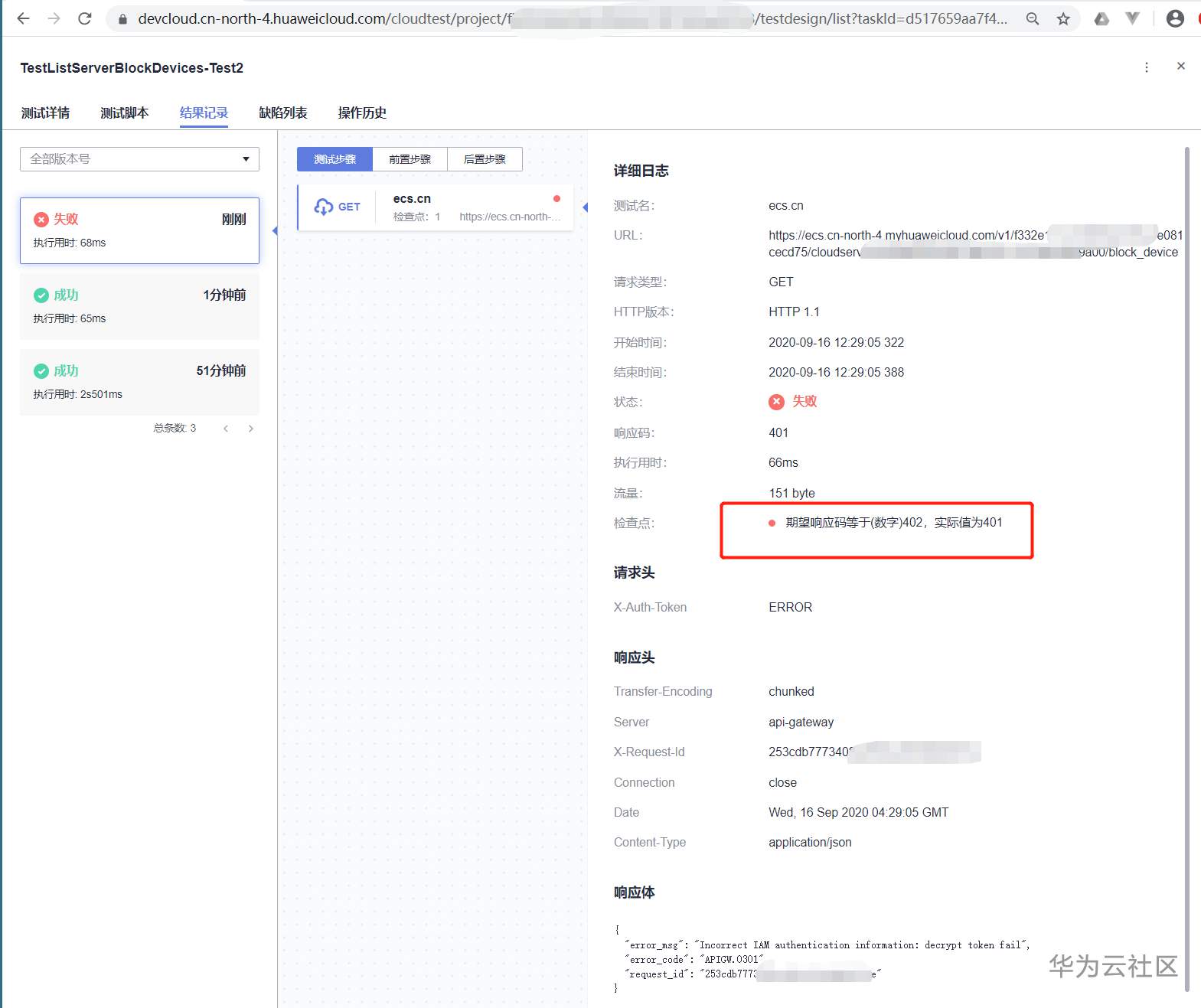Click the response code value 401
The image size is (1201, 1008).
pos(778,433)
